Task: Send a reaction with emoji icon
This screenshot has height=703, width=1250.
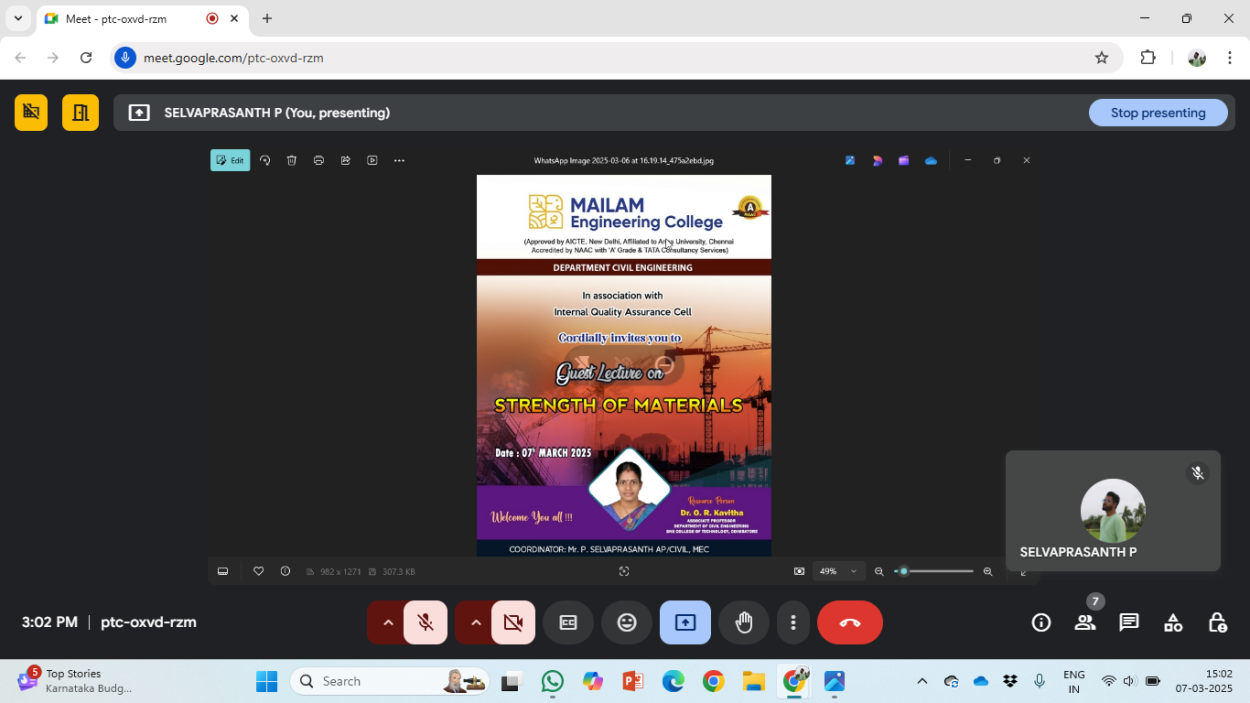Action: 627,623
